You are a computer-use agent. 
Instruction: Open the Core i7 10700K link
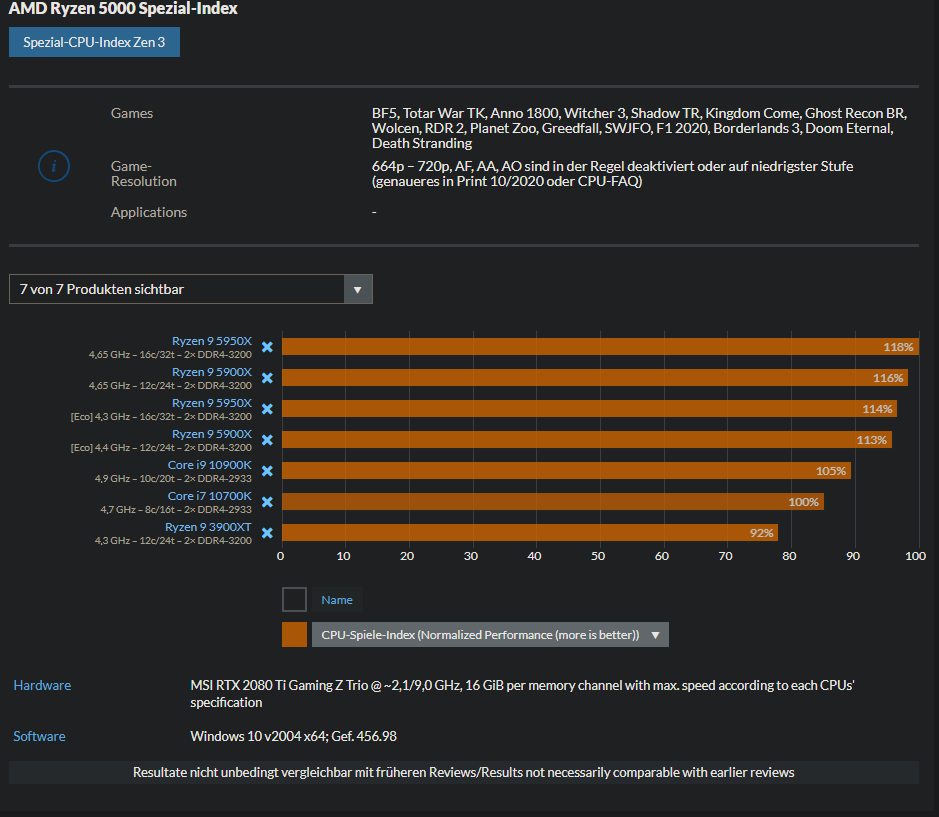[x=210, y=496]
